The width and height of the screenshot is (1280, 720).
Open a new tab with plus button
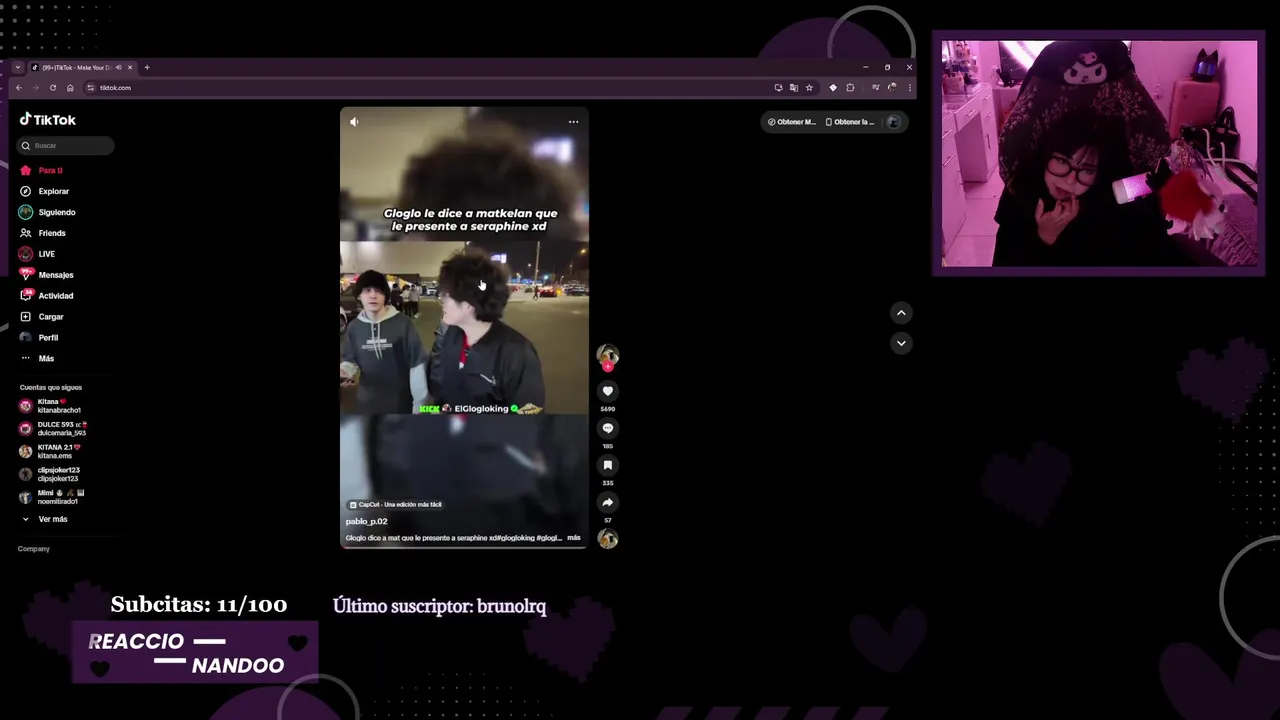147,67
